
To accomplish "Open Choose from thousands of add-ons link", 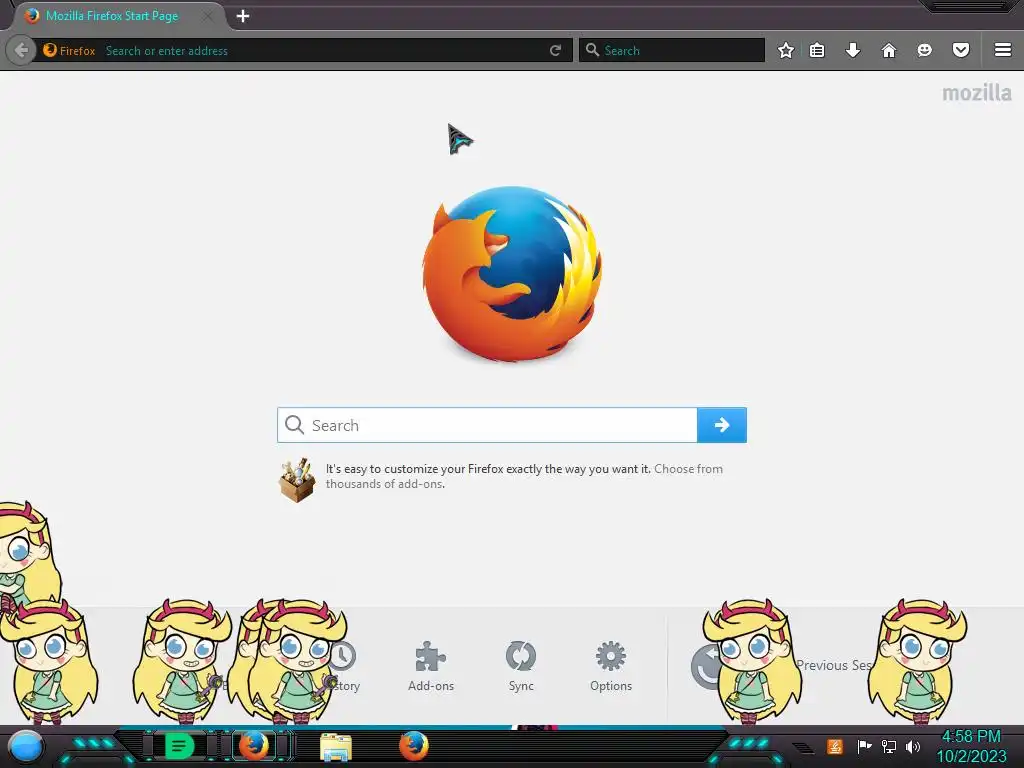I will pyautogui.click(x=524, y=476).
